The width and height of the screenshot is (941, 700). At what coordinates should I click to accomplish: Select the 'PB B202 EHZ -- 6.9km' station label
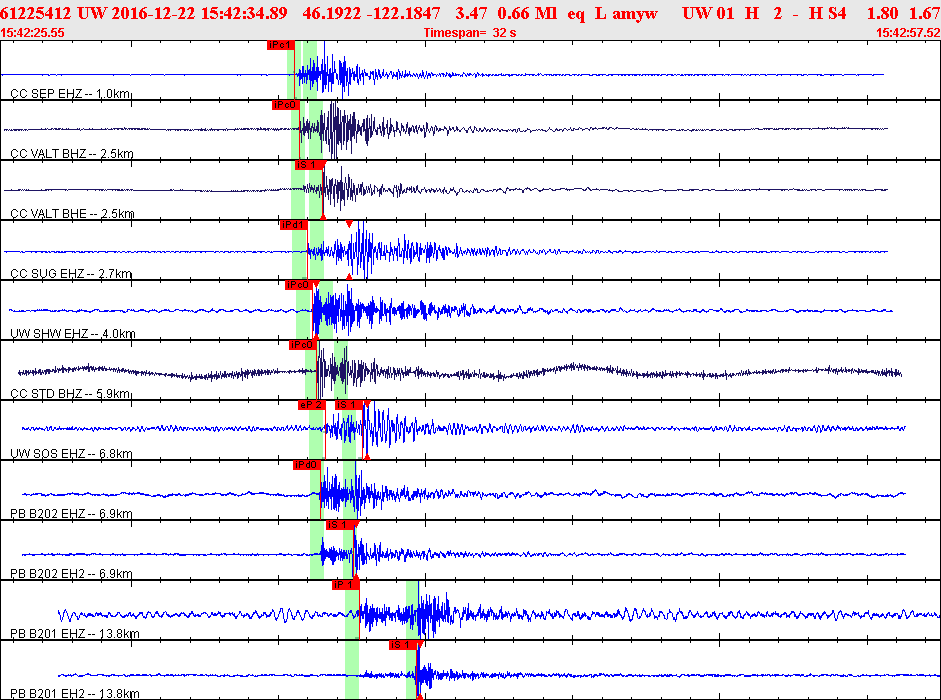tap(71, 514)
